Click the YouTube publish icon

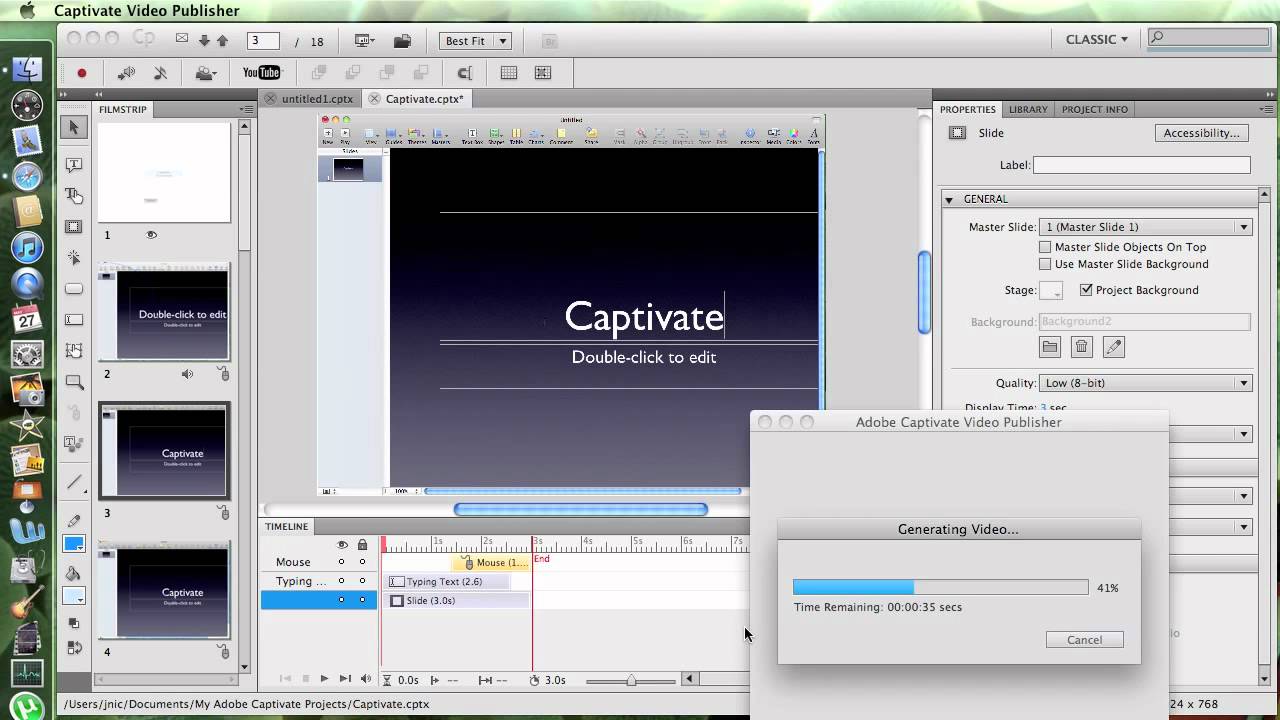point(262,72)
